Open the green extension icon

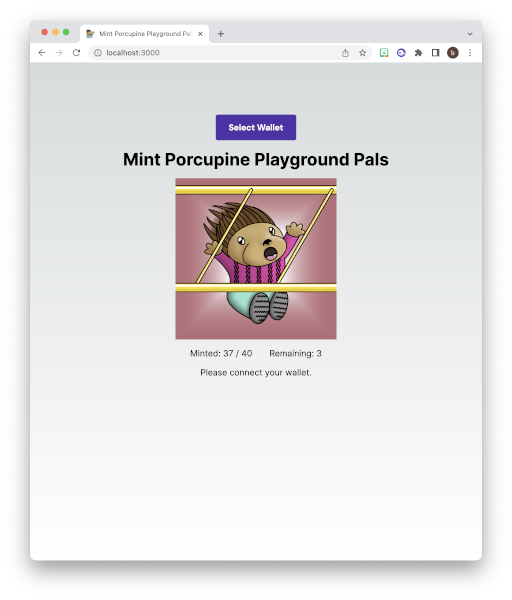pyautogui.click(x=384, y=53)
